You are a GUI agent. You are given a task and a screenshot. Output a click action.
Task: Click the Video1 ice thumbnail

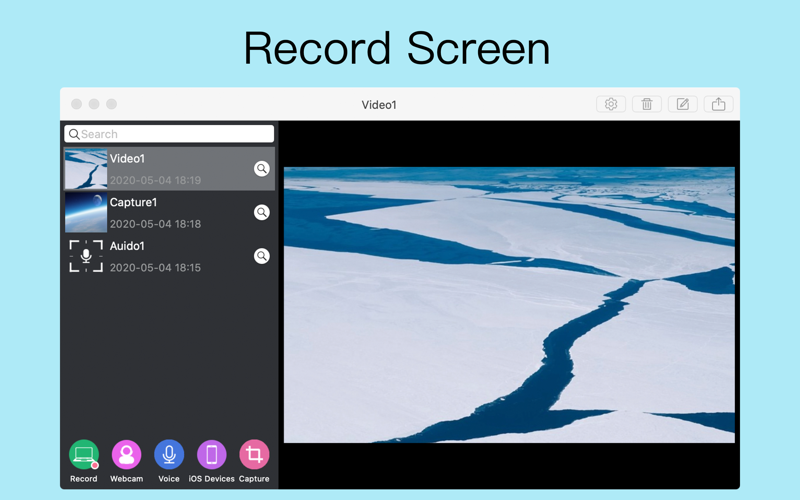86,169
